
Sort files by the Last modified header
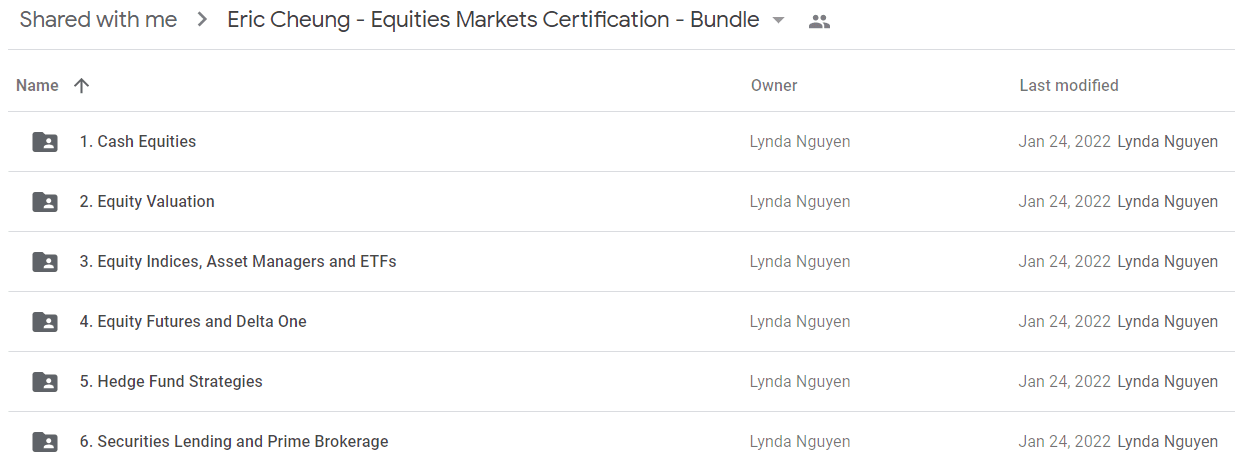pyautogui.click(x=1069, y=86)
